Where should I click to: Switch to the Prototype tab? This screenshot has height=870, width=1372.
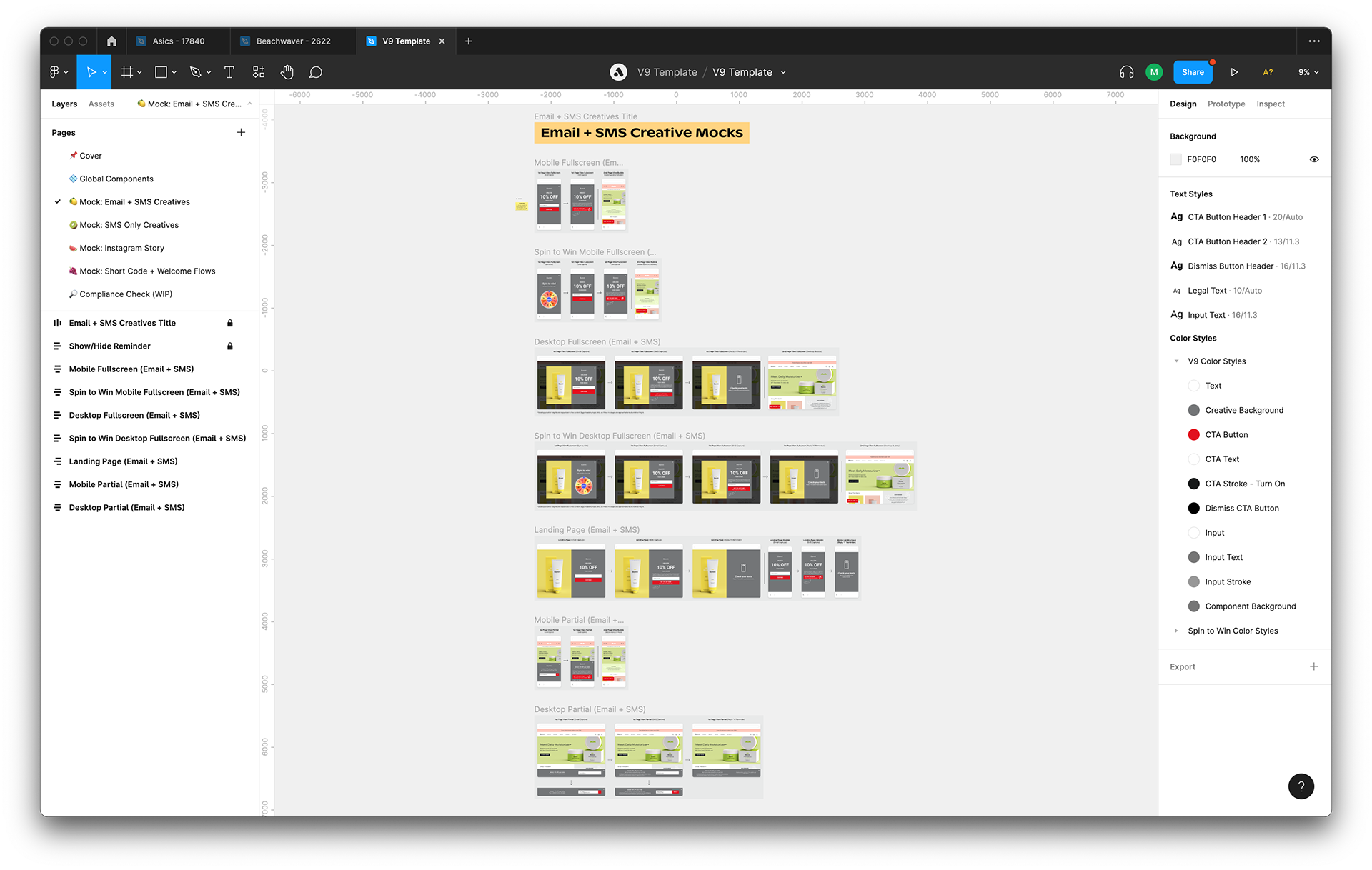click(1226, 104)
